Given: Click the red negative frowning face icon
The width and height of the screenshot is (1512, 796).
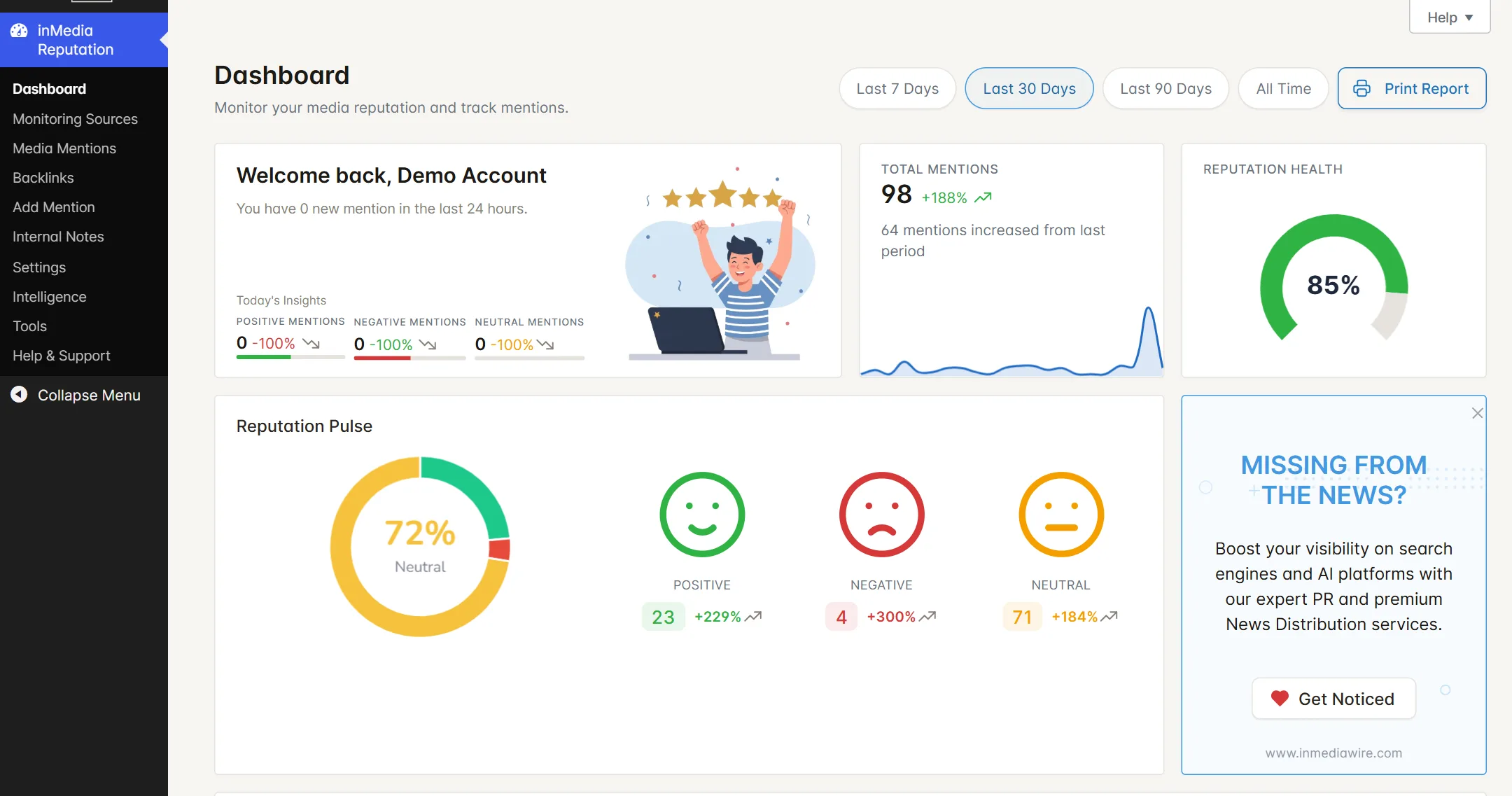Looking at the screenshot, I should [882, 515].
